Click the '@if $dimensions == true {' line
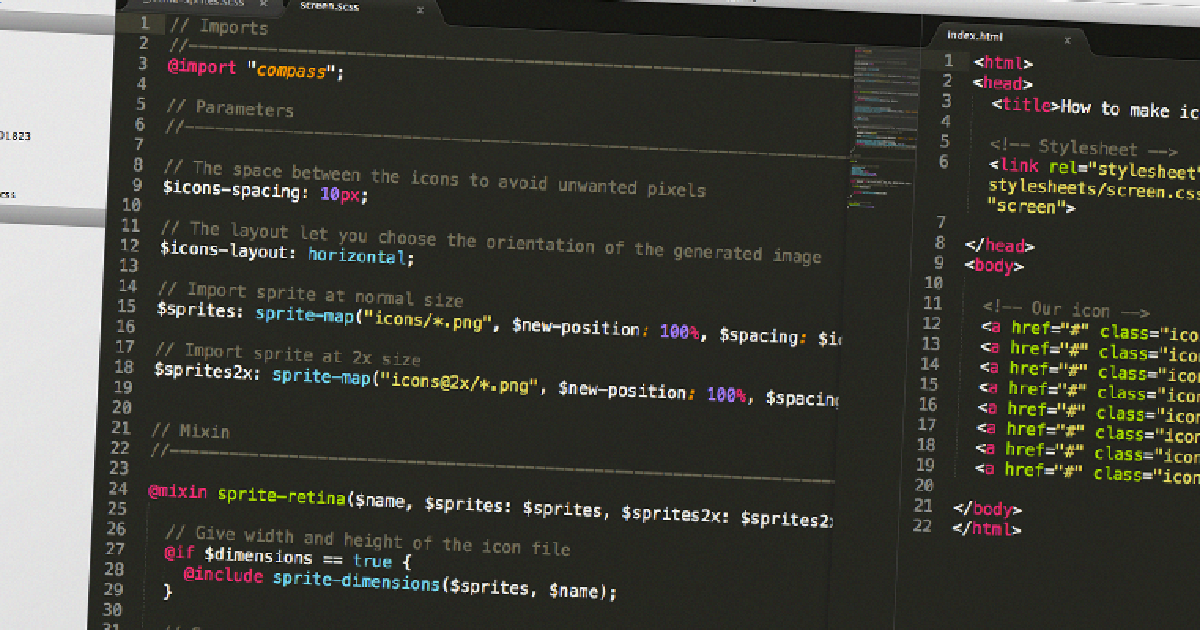 (288, 559)
